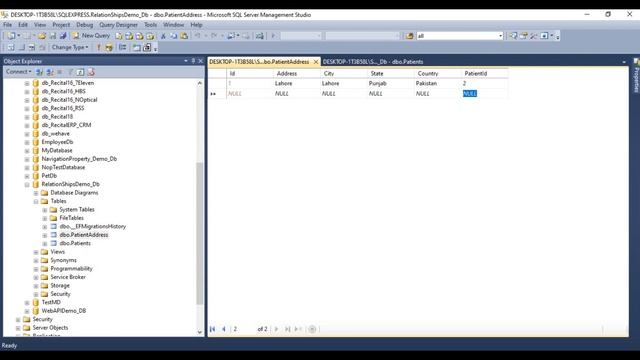Click the Properties wrench icon in top toolbar

point(534,36)
